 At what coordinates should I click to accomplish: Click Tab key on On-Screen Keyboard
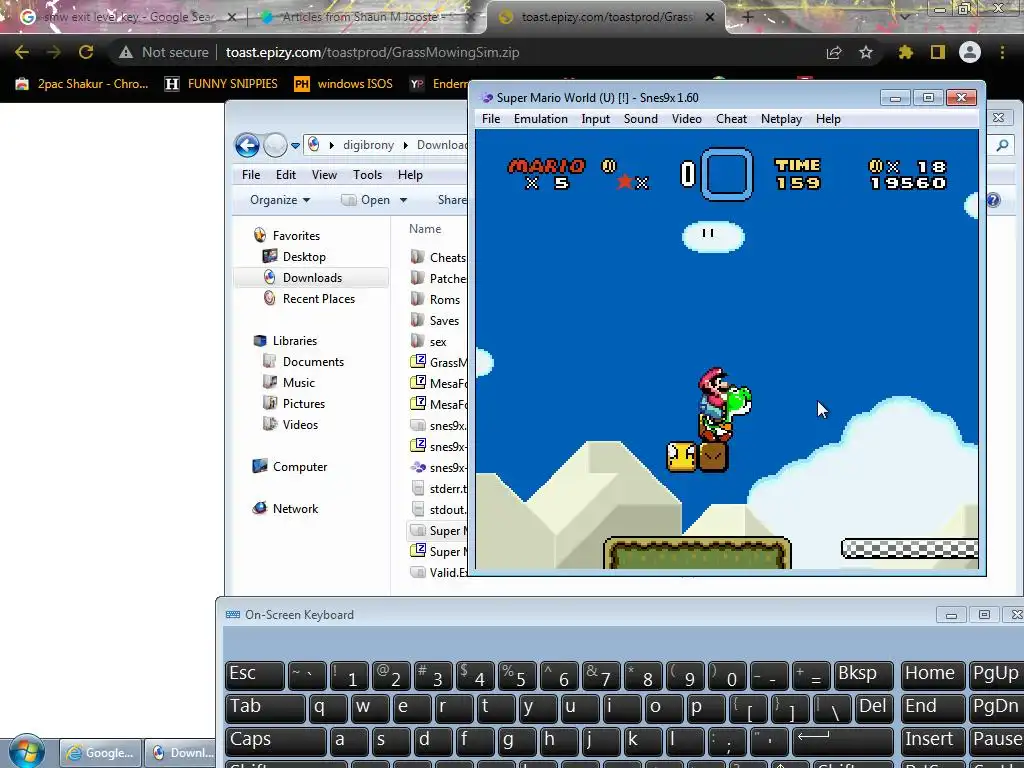coord(265,708)
